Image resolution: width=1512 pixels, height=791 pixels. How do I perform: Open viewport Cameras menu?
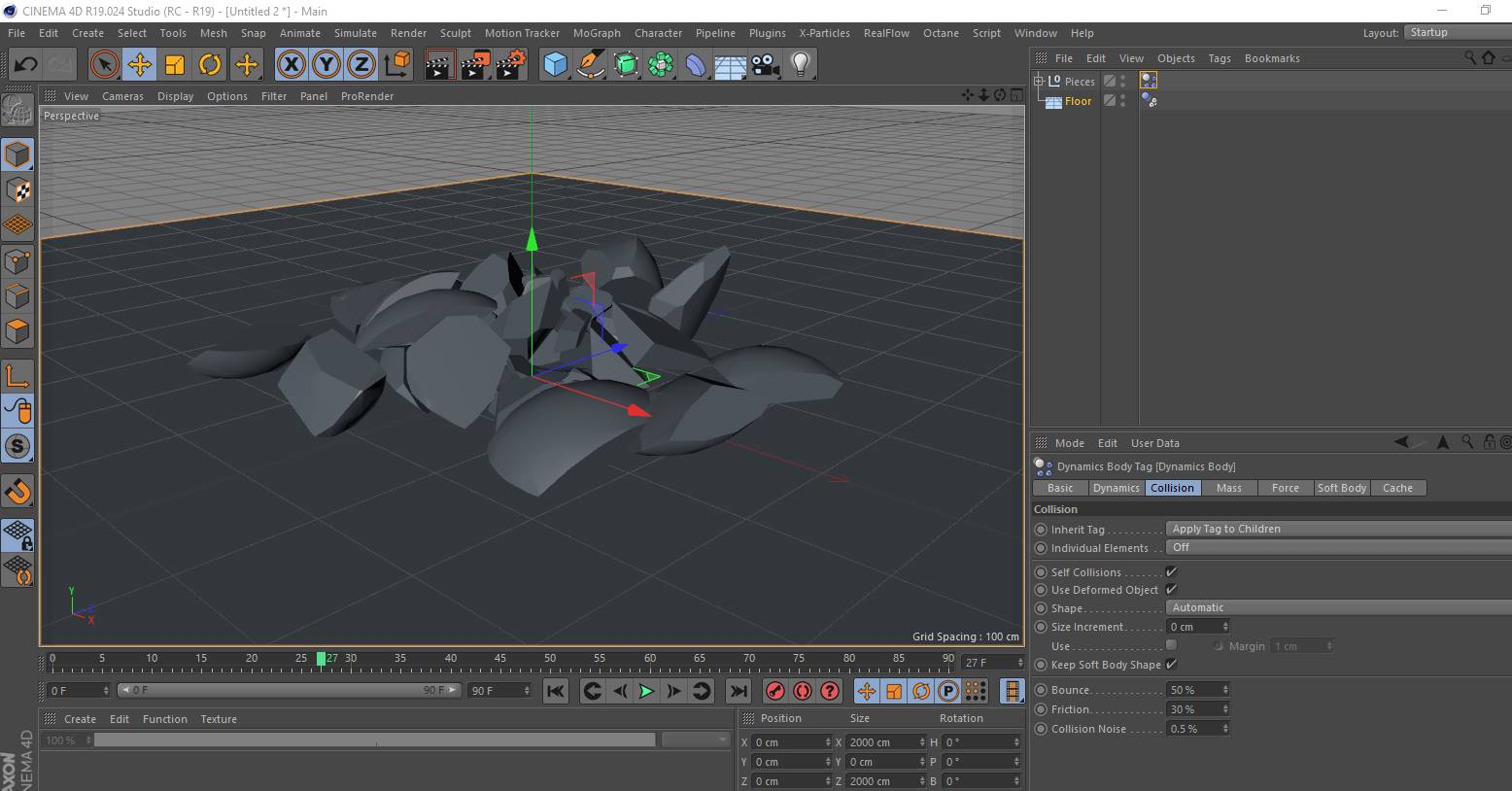point(122,96)
